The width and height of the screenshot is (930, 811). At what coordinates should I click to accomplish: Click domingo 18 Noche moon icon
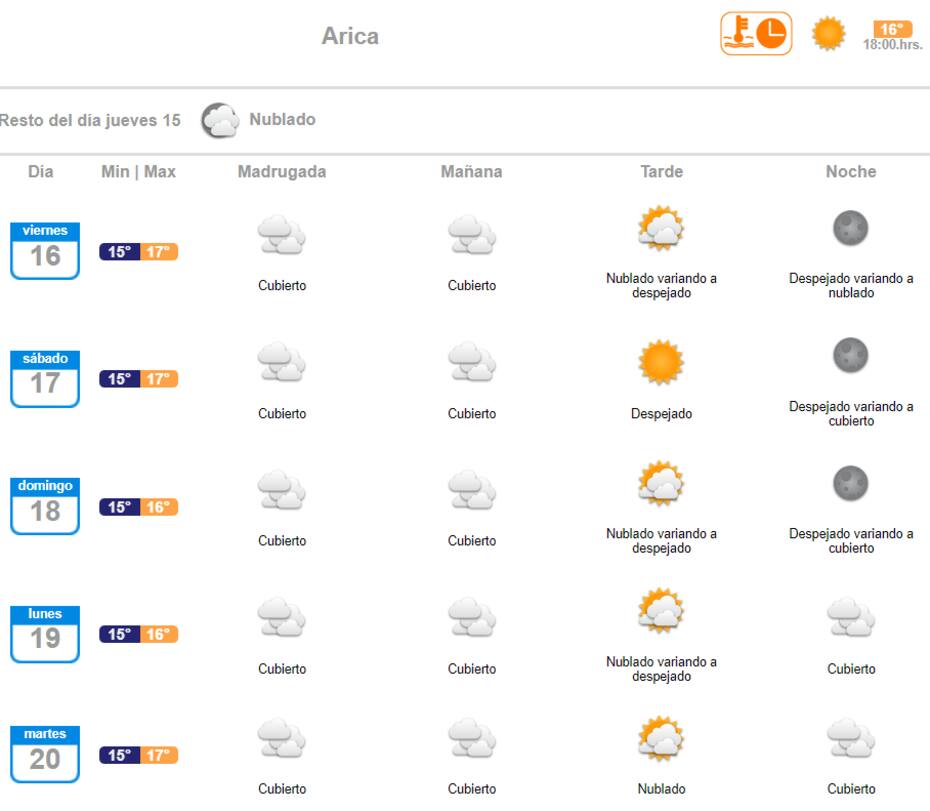851,483
